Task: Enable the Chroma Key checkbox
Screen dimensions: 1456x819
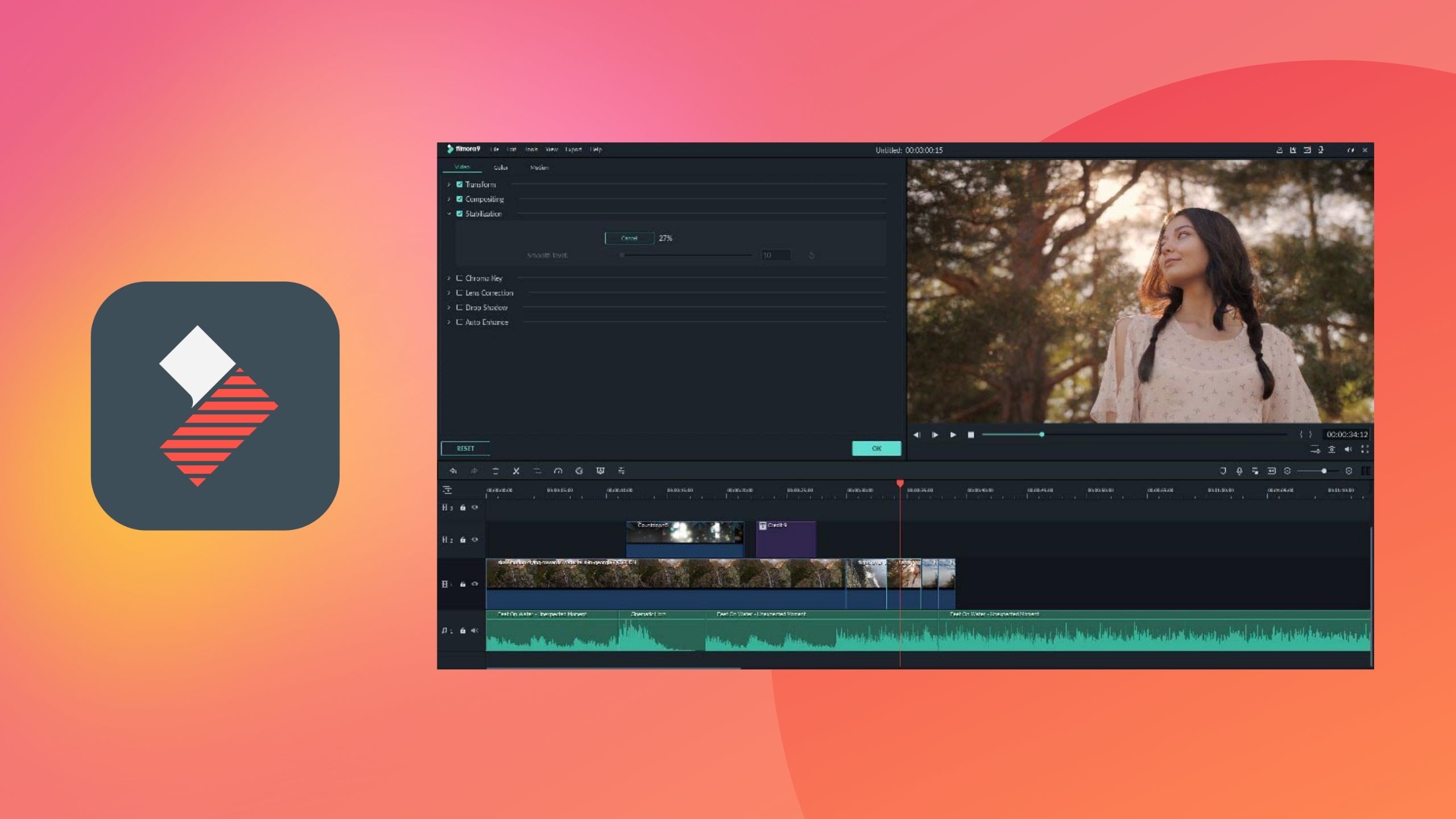Action: [460, 278]
